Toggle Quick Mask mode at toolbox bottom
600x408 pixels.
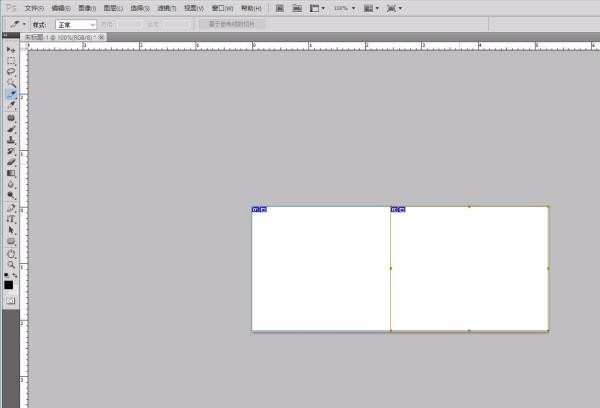point(11,300)
